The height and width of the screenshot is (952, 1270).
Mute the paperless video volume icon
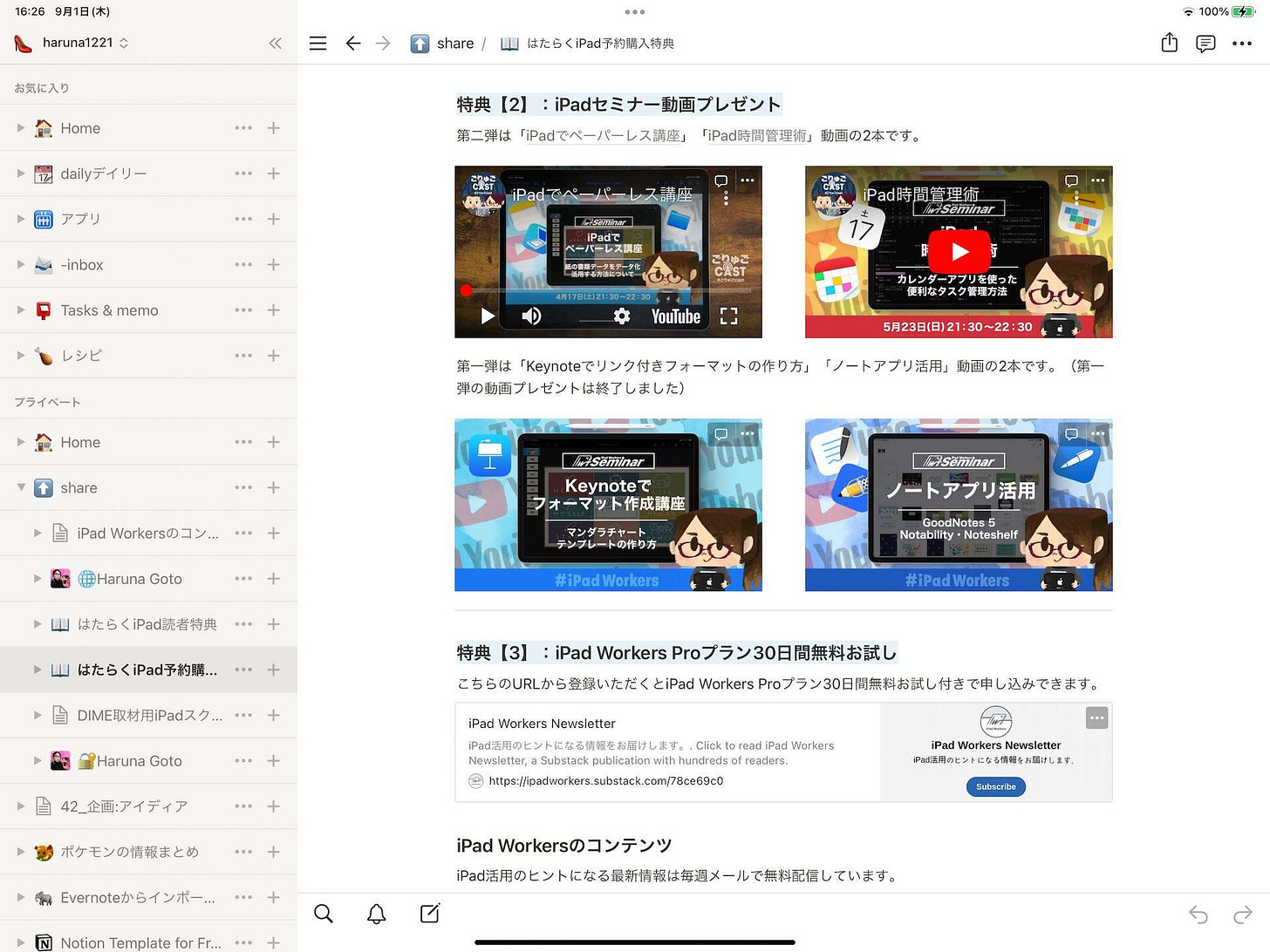coord(531,316)
